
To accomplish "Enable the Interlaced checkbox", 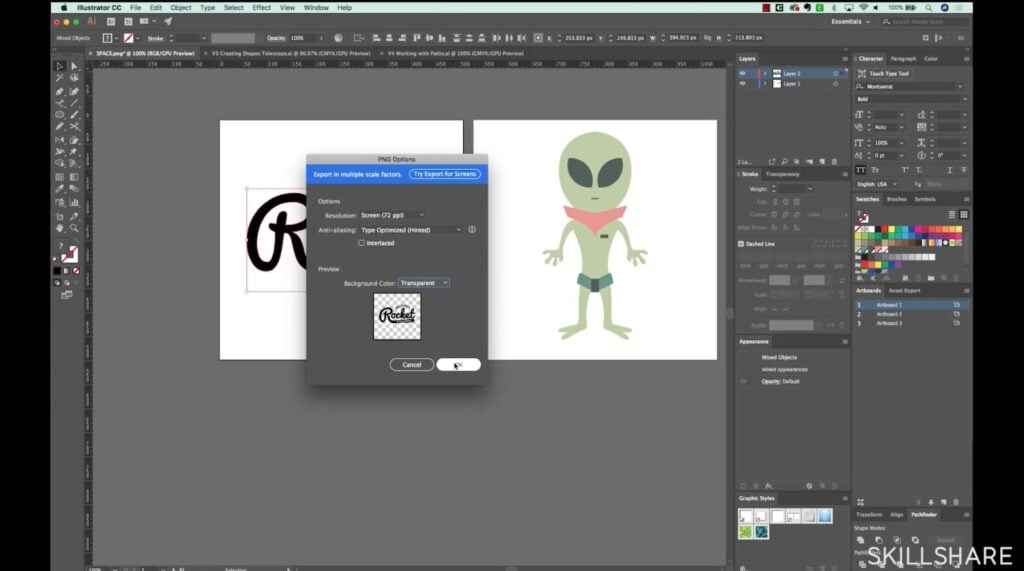I will point(361,243).
